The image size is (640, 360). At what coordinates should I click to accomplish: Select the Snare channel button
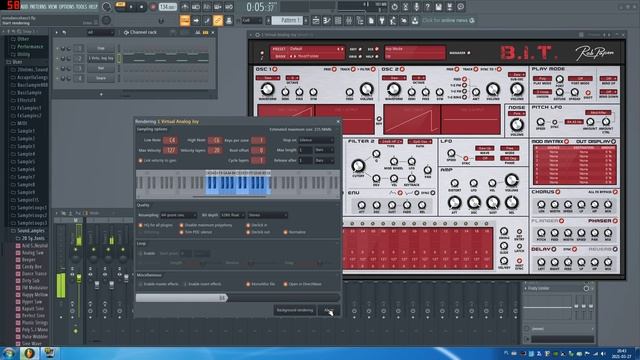tap(101, 78)
